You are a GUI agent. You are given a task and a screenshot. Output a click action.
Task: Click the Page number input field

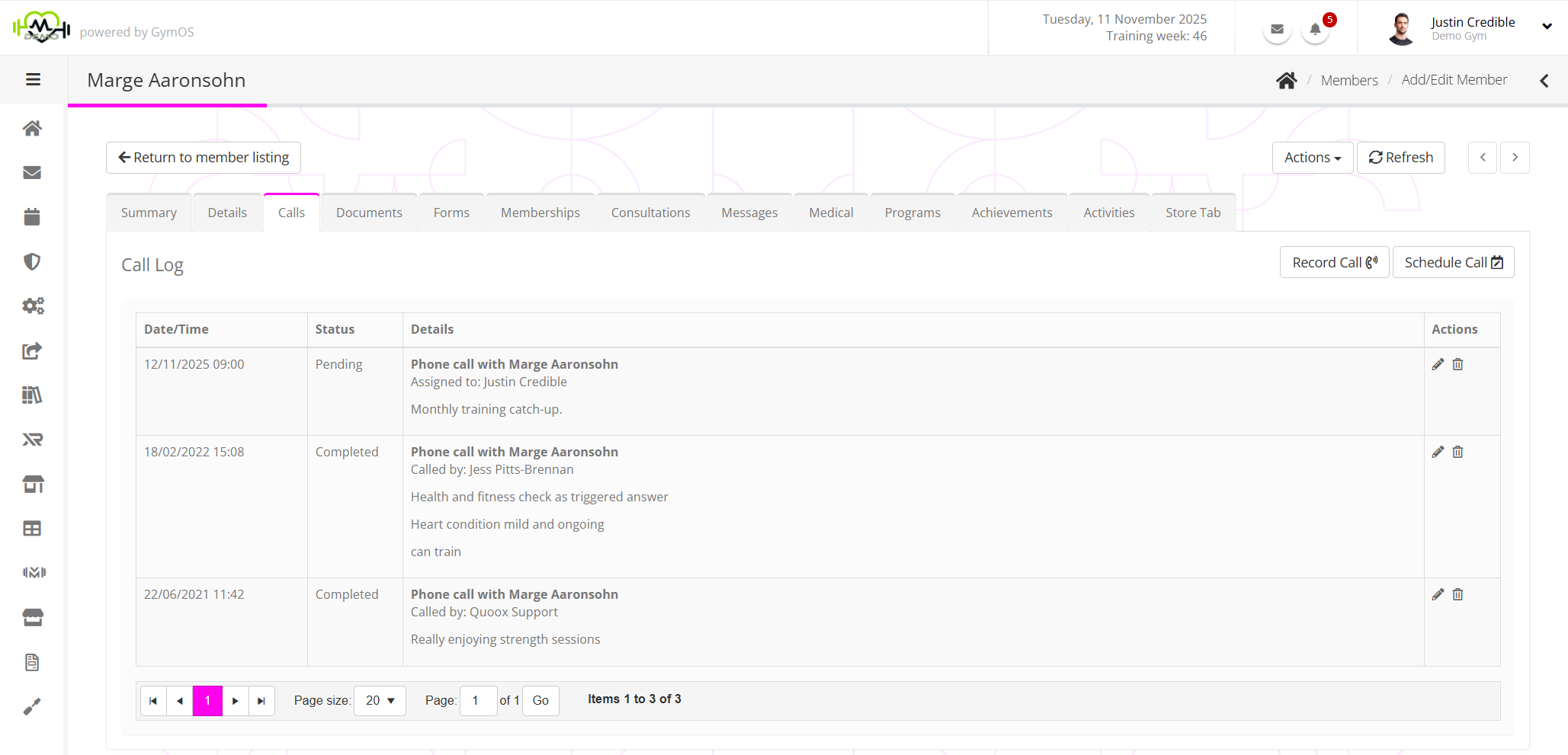478,700
